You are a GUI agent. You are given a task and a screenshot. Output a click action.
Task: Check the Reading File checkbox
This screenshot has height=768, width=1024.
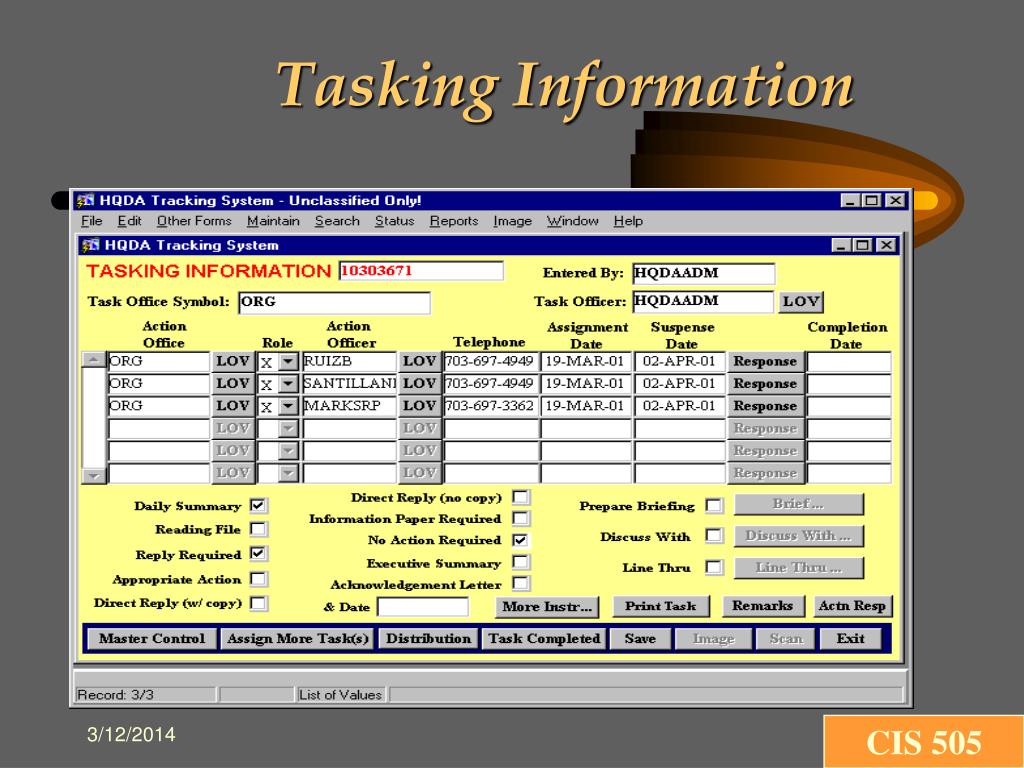tap(259, 529)
